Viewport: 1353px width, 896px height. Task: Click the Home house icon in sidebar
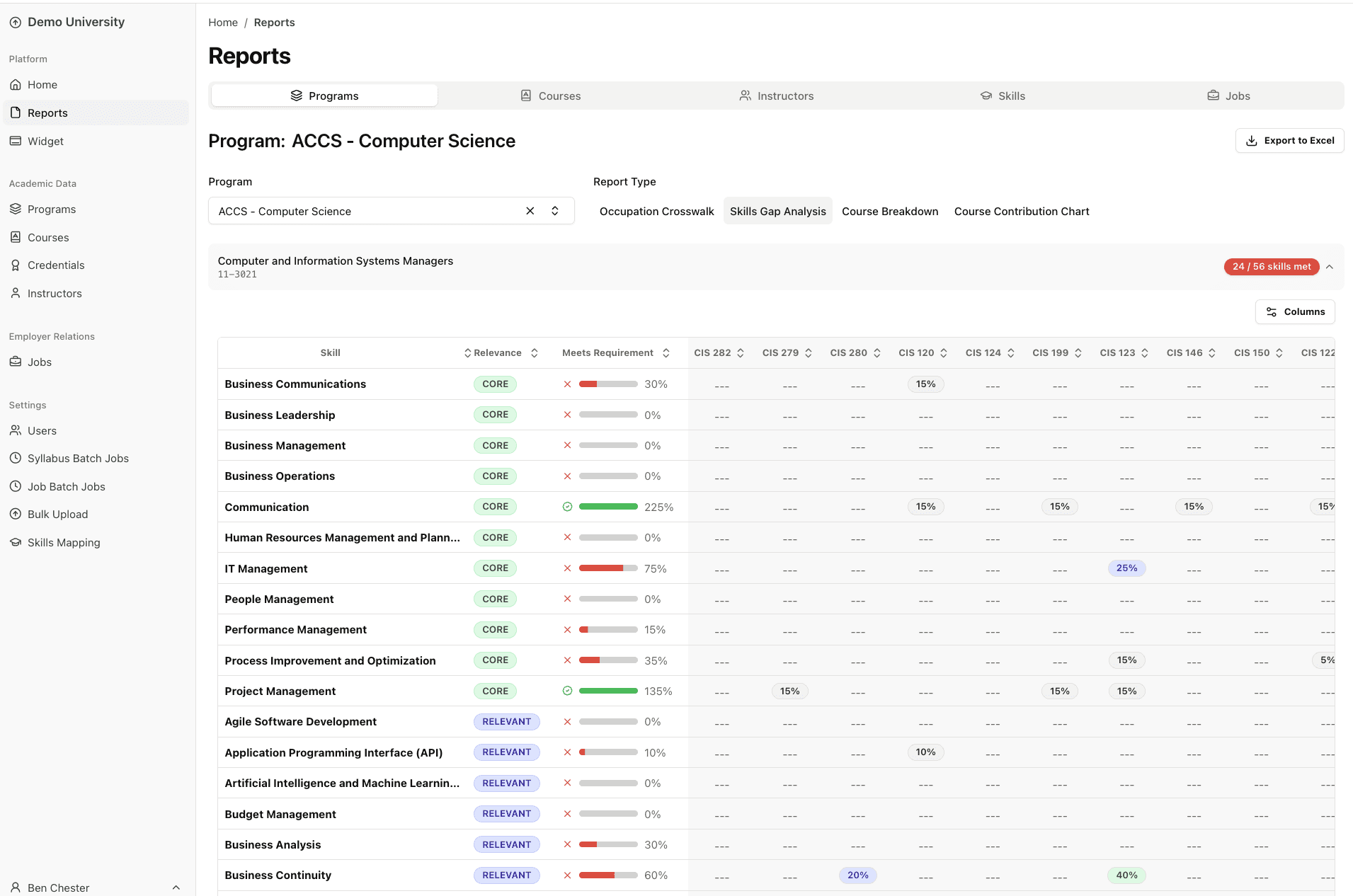[x=16, y=85]
